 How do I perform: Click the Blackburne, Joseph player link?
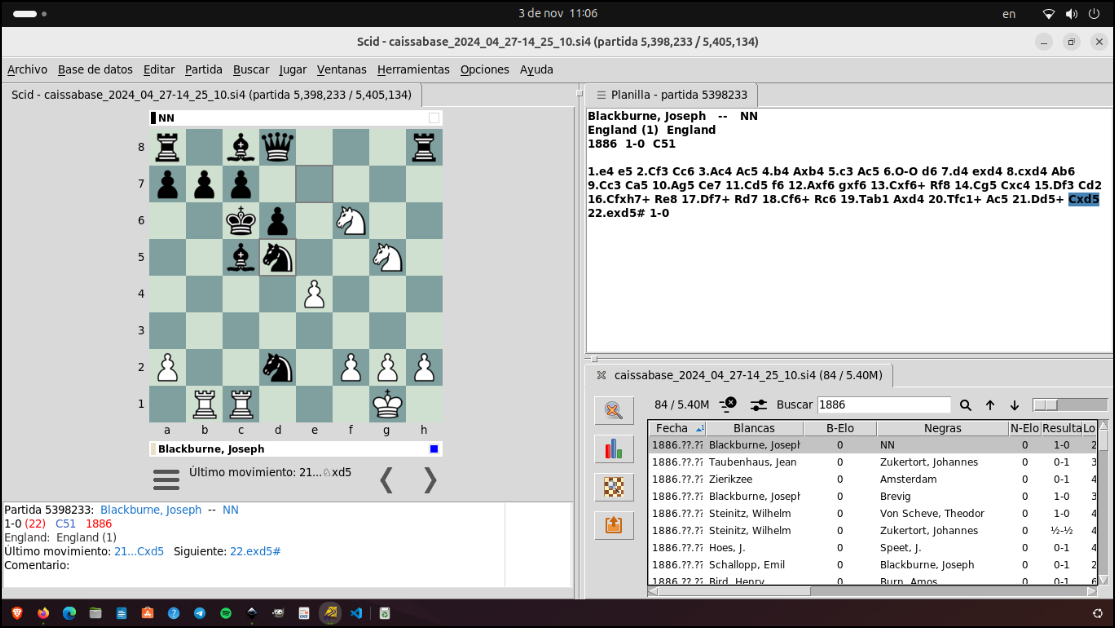(151, 510)
